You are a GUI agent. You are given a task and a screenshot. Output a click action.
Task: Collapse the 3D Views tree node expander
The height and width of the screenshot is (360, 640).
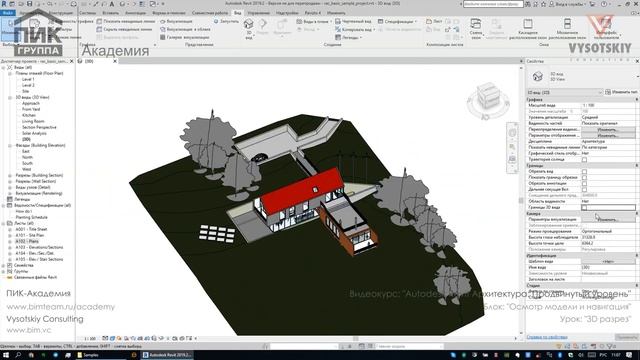10,98
